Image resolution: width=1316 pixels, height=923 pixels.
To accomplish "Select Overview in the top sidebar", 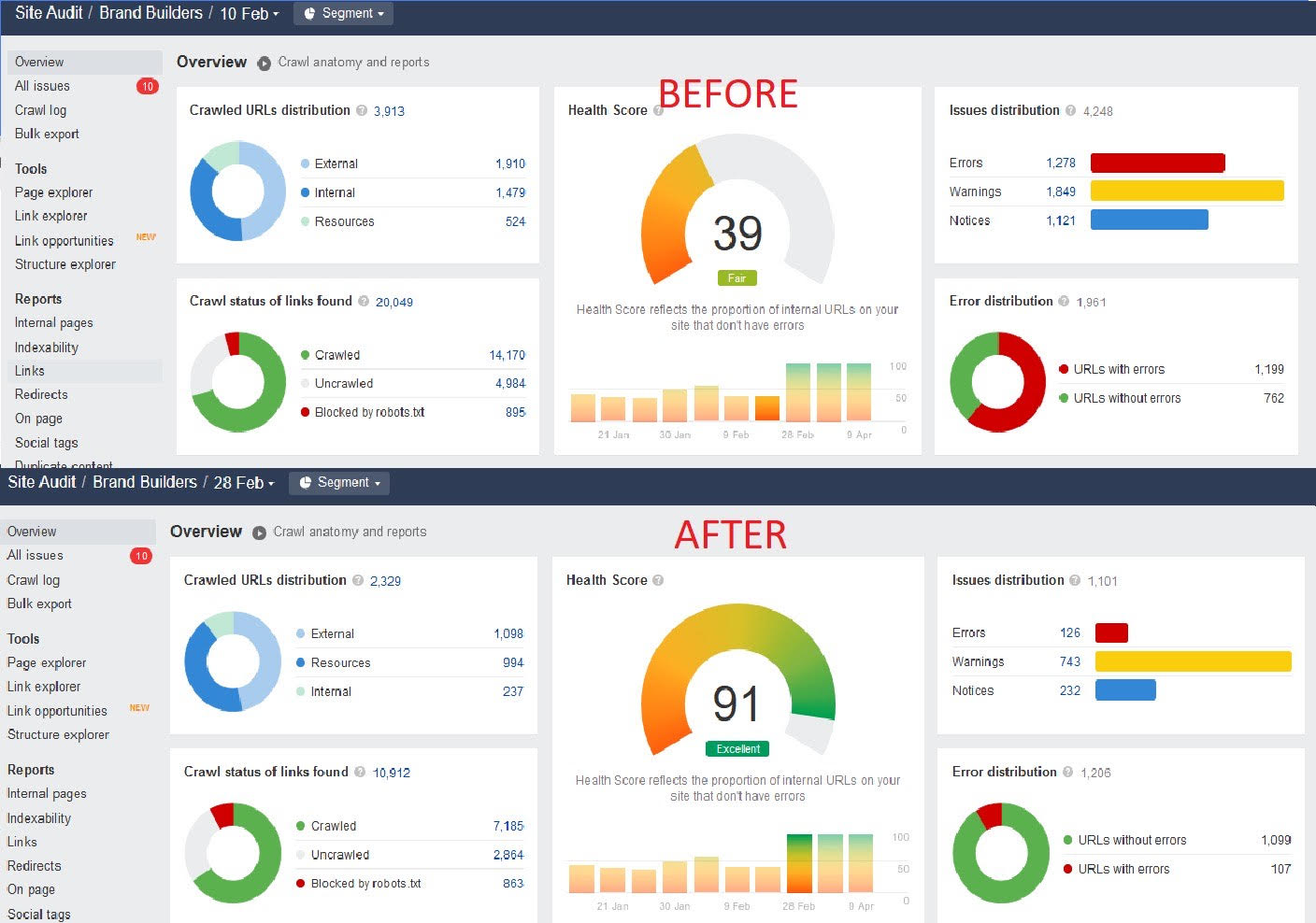I will [x=84, y=62].
